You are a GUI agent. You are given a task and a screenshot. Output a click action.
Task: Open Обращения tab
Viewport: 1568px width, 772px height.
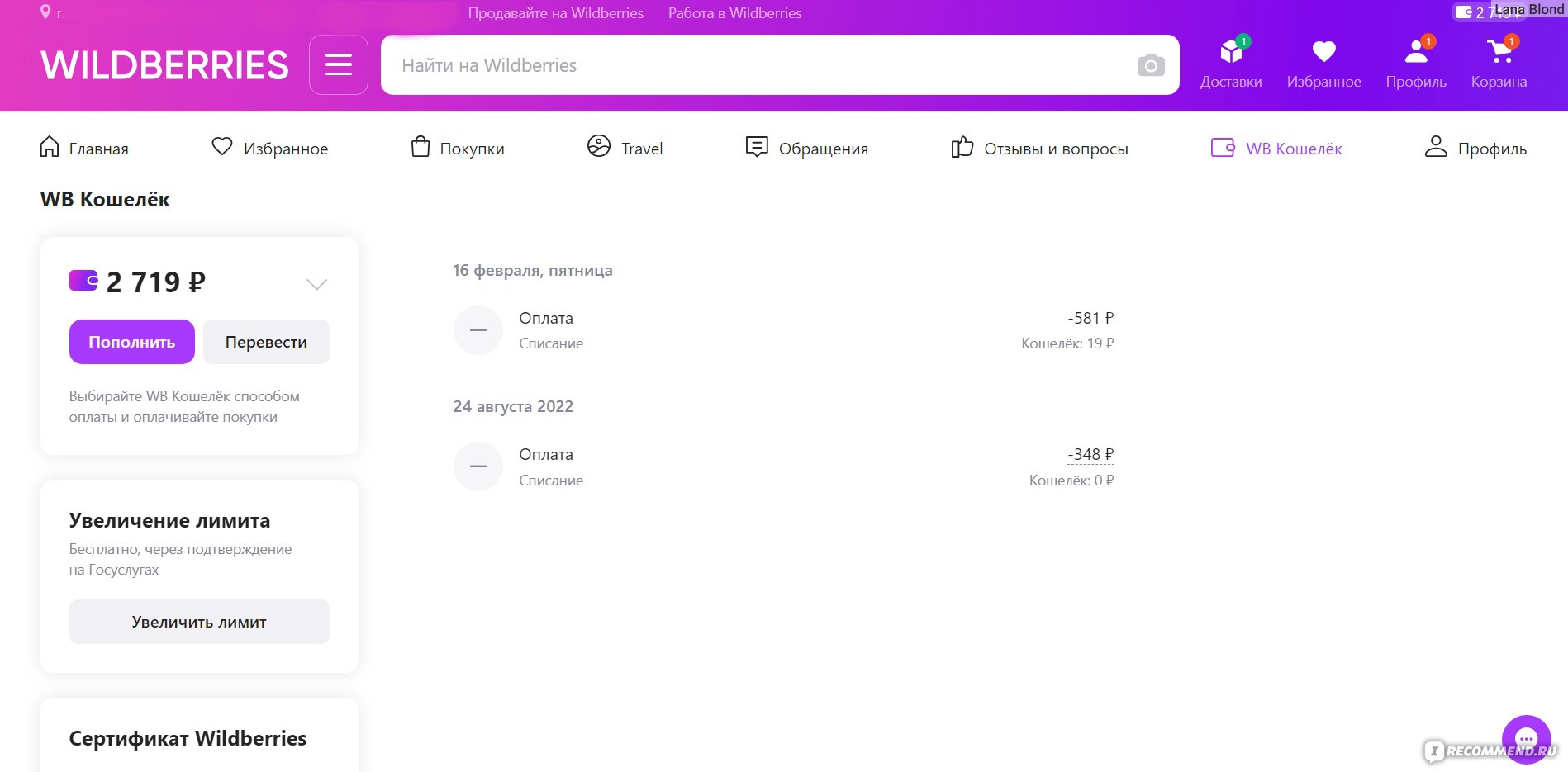click(x=806, y=148)
